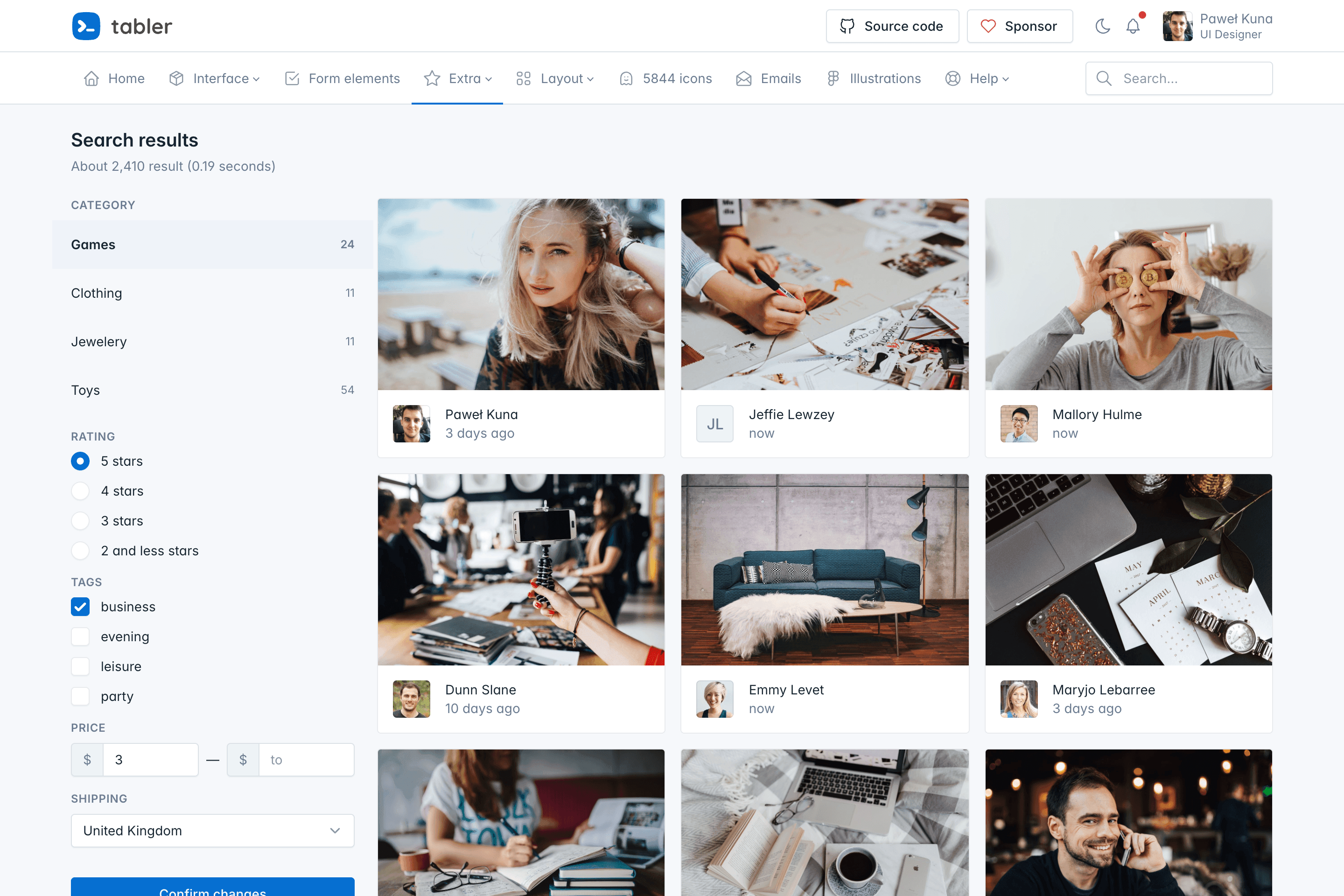Image resolution: width=1344 pixels, height=896 pixels.
Task: Click the Sponsor heart icon
Action: pyautogui.click(x=988, y=26)
